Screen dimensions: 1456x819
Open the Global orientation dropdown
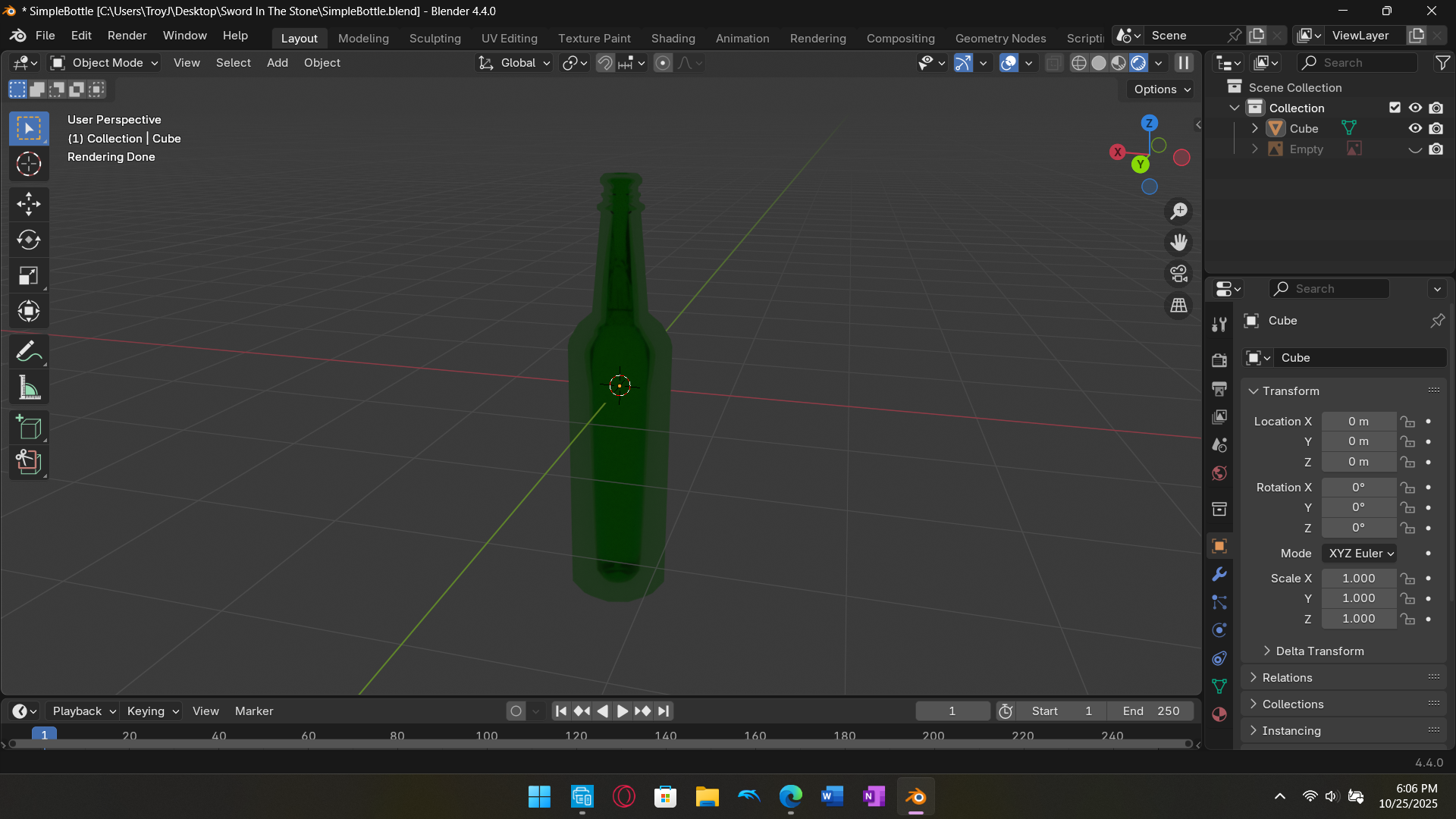[514, 63]
